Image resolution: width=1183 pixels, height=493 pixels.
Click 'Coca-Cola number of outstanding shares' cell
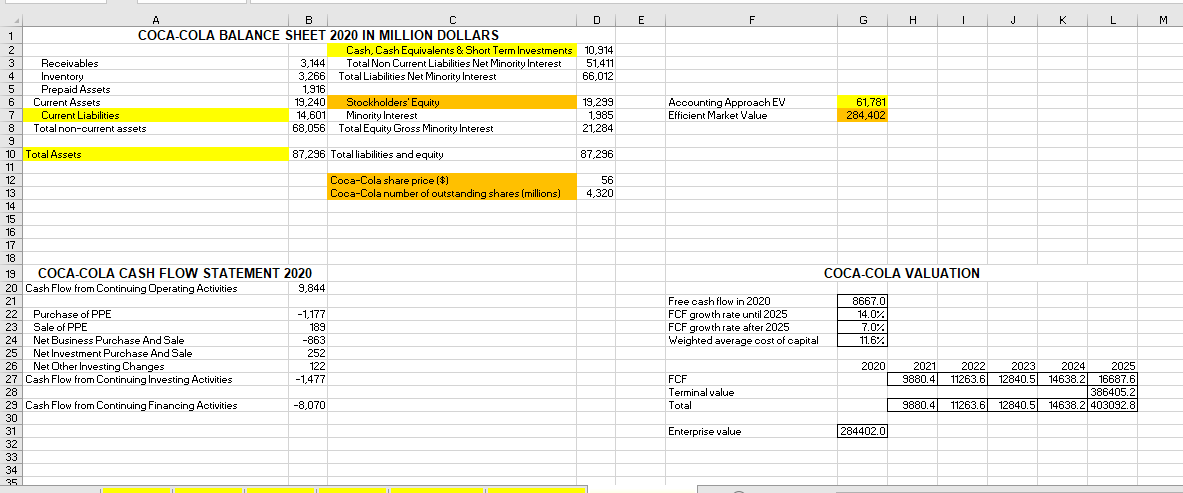tap(452, 193)
